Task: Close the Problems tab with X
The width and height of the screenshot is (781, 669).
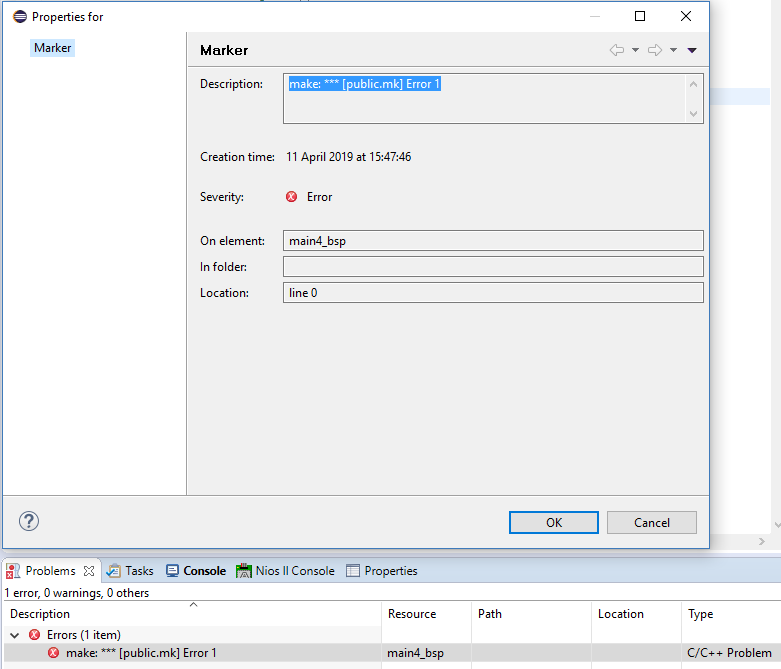Action: [89, 571]
